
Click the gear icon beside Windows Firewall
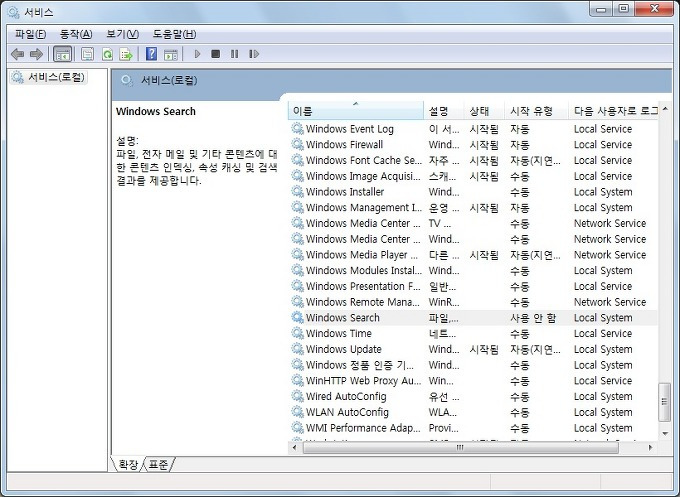(x=298, y=144)
